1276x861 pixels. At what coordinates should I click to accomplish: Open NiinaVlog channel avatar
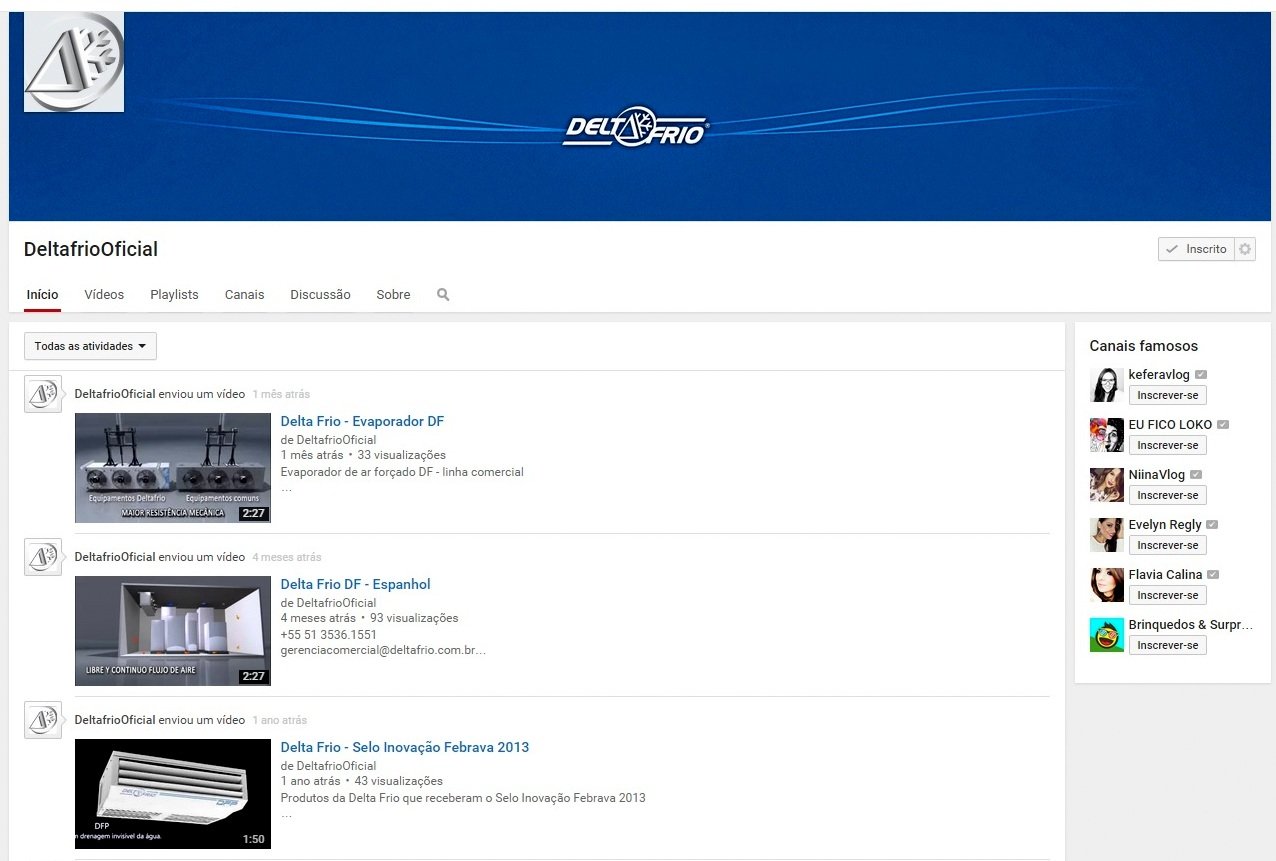(x=1107, y=485)
